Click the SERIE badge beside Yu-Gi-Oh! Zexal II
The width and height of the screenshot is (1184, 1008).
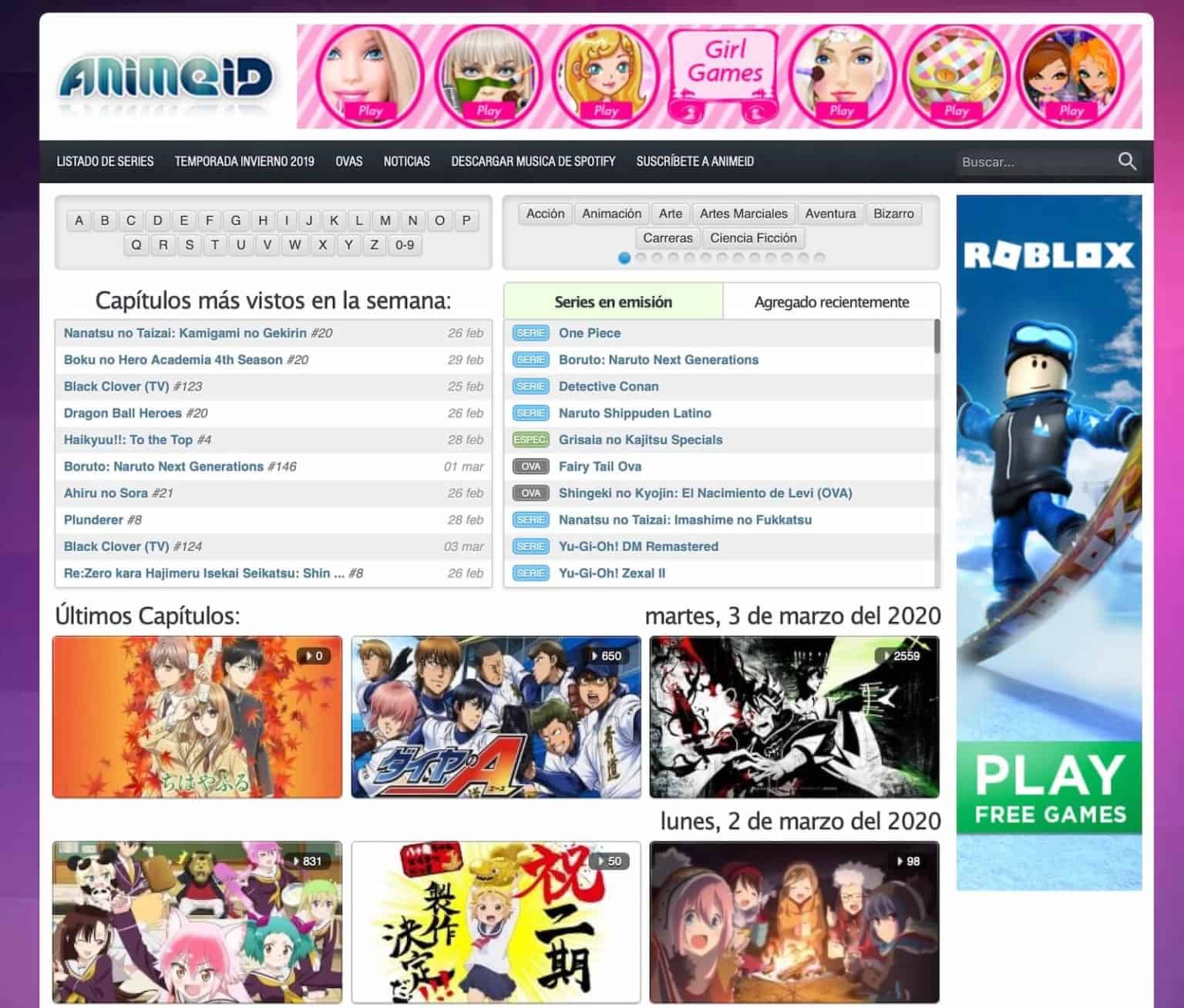tap(530, 573)
